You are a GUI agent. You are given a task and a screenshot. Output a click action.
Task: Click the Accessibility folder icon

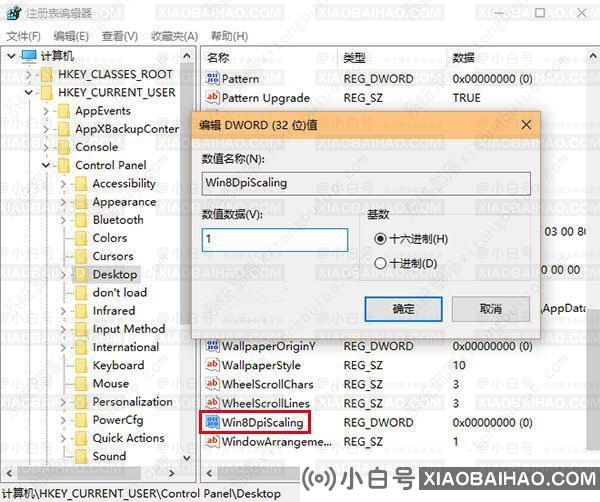pos(81,184)
